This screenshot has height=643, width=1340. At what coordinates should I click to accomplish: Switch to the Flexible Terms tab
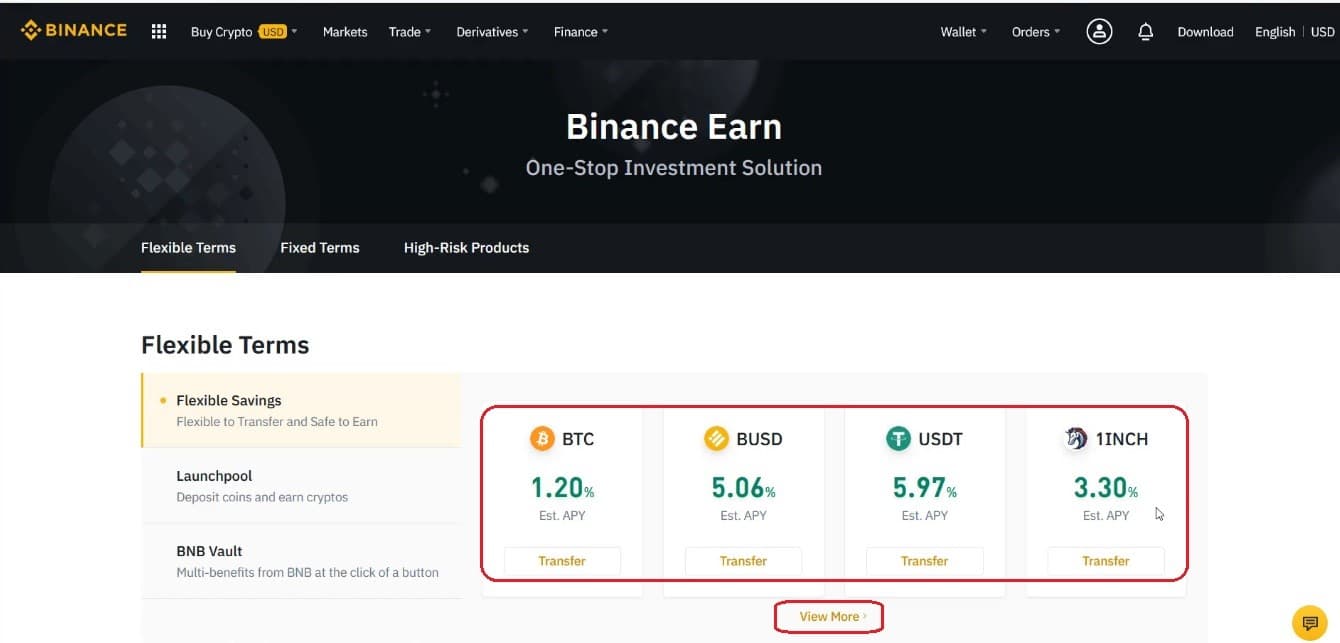point(188,247)
